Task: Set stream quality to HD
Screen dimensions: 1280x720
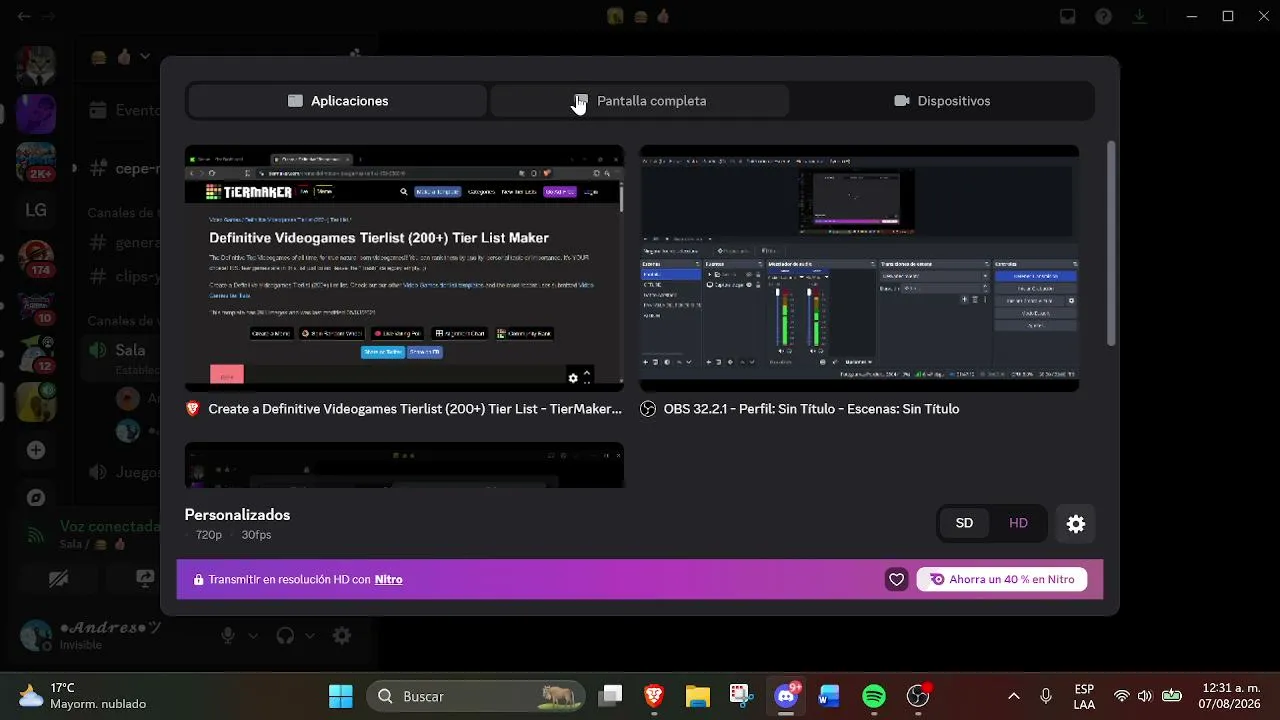Action: (1018, 523)
